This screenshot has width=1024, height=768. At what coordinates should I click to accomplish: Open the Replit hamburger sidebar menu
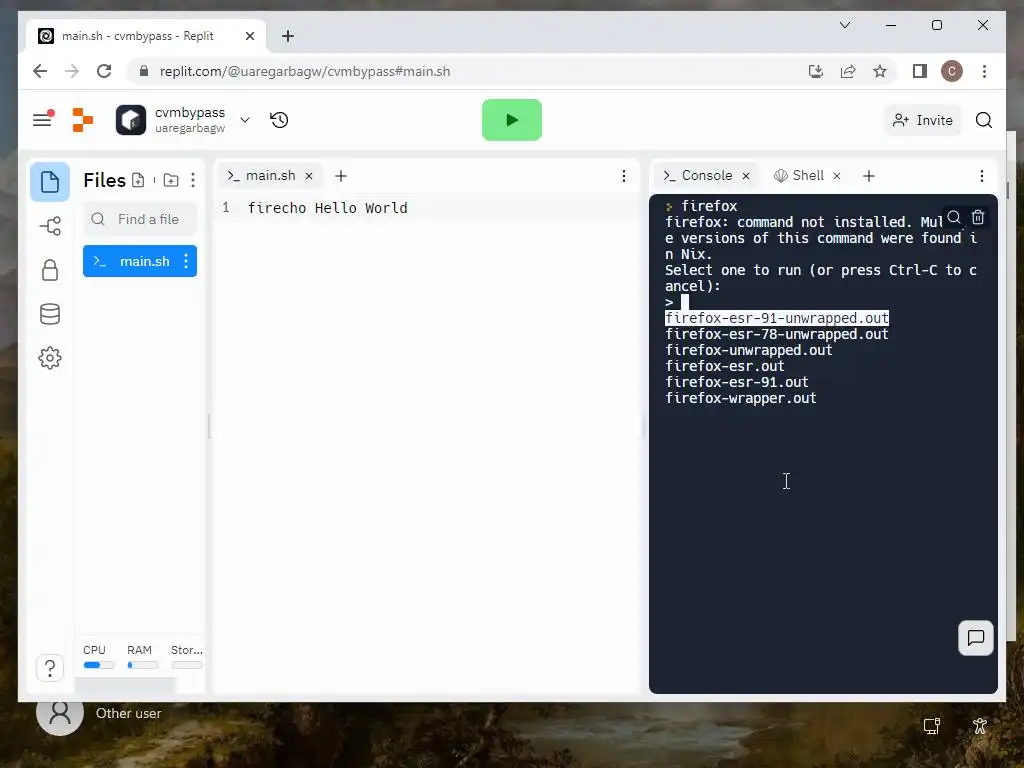tap(42, 120)
